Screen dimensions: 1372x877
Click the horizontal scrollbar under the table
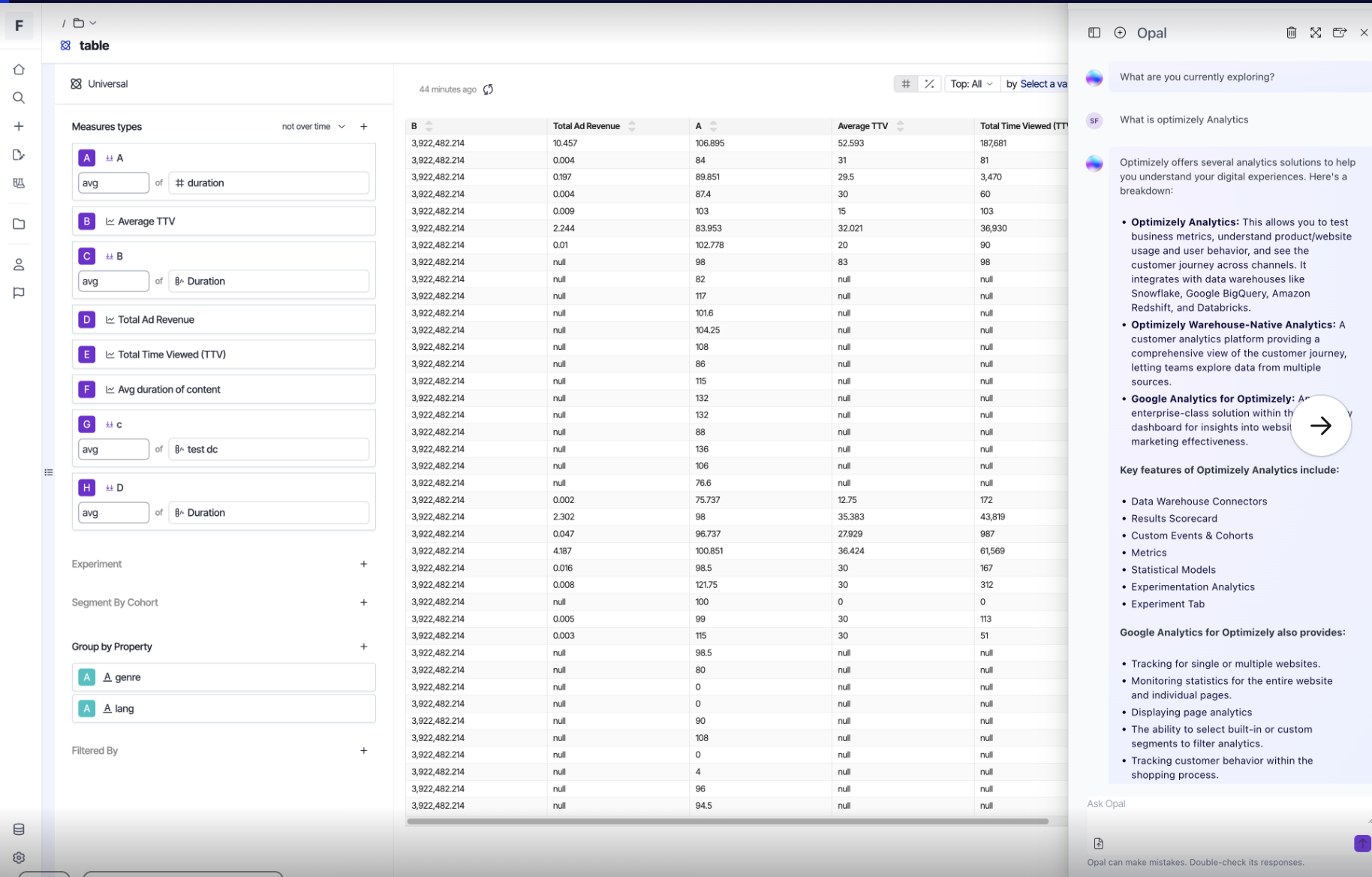pos(727,821)
